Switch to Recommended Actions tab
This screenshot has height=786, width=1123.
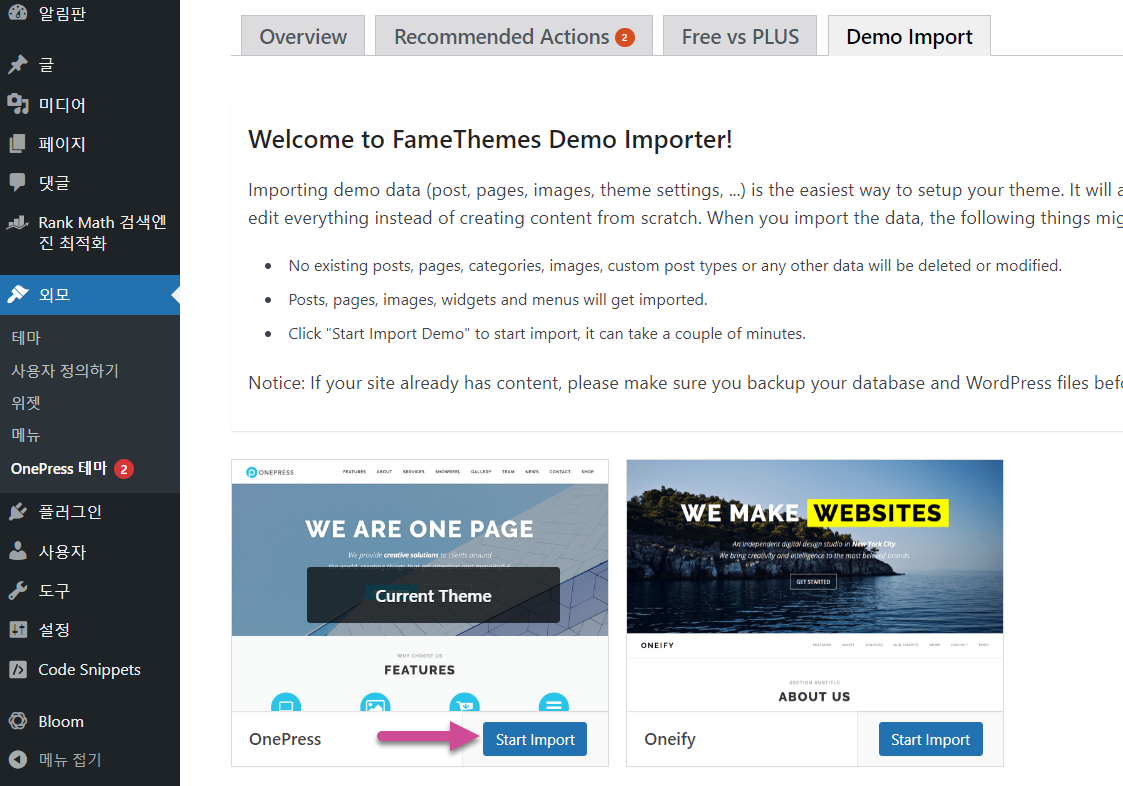[x=514, y=36]
